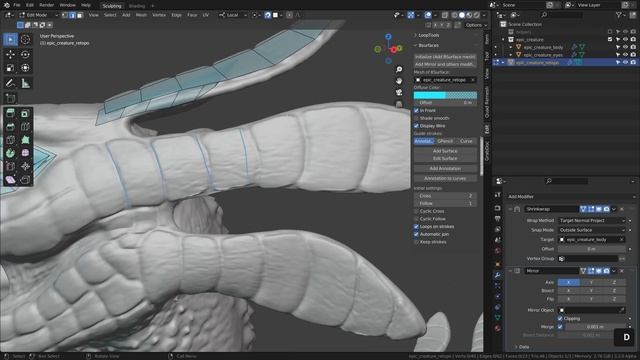Select the Knife tool
Image resolution: width=640 pixels, height=360 pixels.
click(x=11, y=140)
